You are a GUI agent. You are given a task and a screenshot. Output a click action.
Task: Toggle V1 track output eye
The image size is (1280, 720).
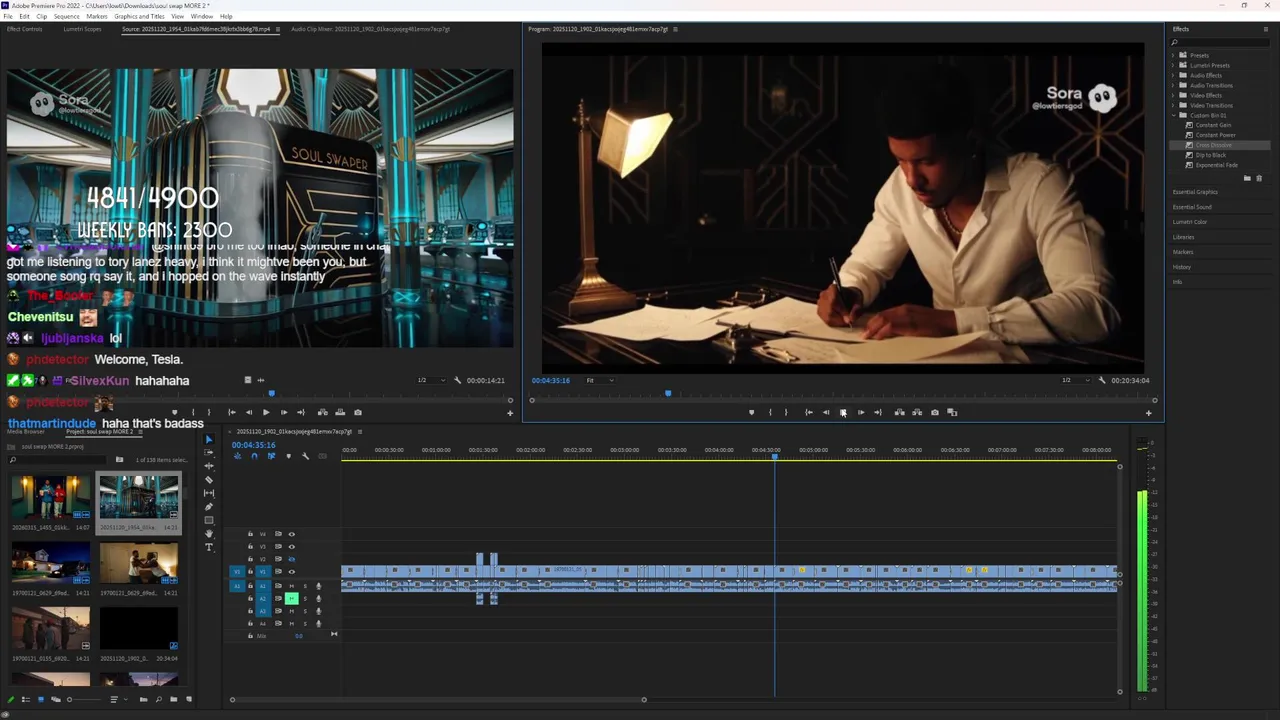pyautogui.click(x=292, y=572)
